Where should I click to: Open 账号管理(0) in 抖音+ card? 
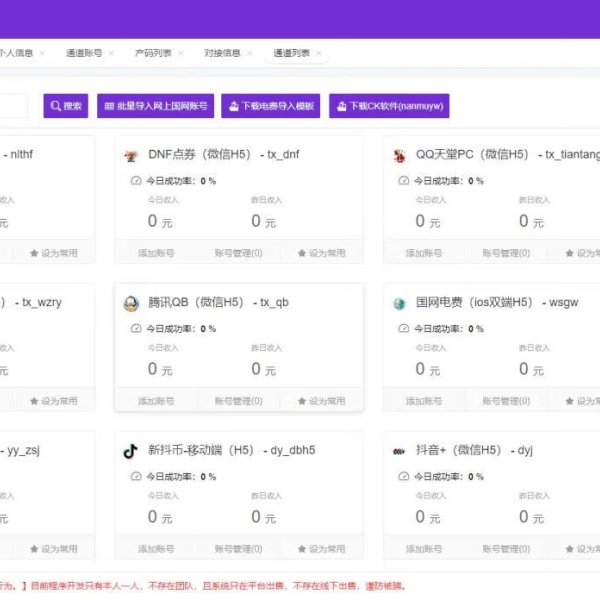coord(506,549)
